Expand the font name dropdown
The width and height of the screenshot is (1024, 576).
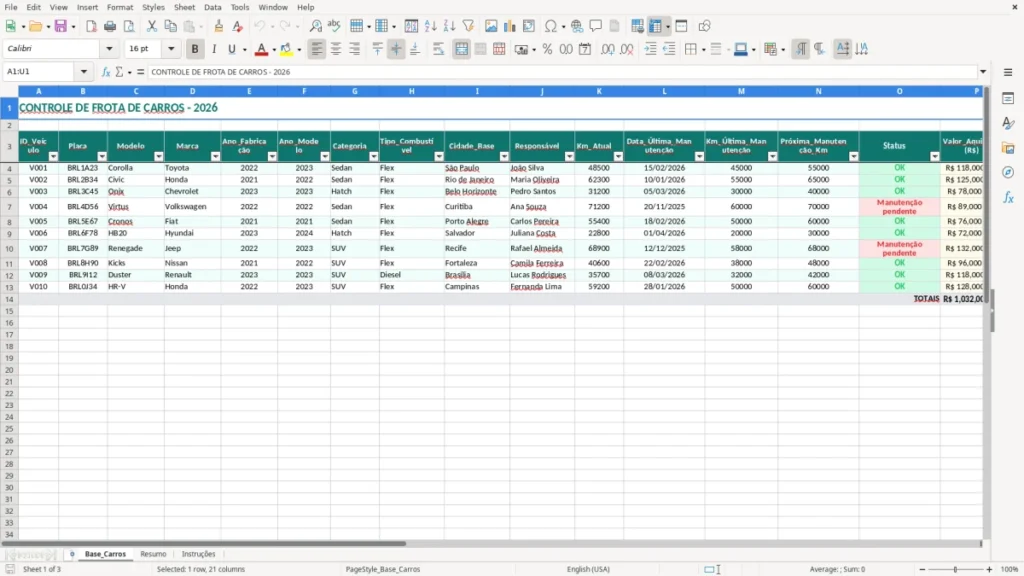[109, 48]
